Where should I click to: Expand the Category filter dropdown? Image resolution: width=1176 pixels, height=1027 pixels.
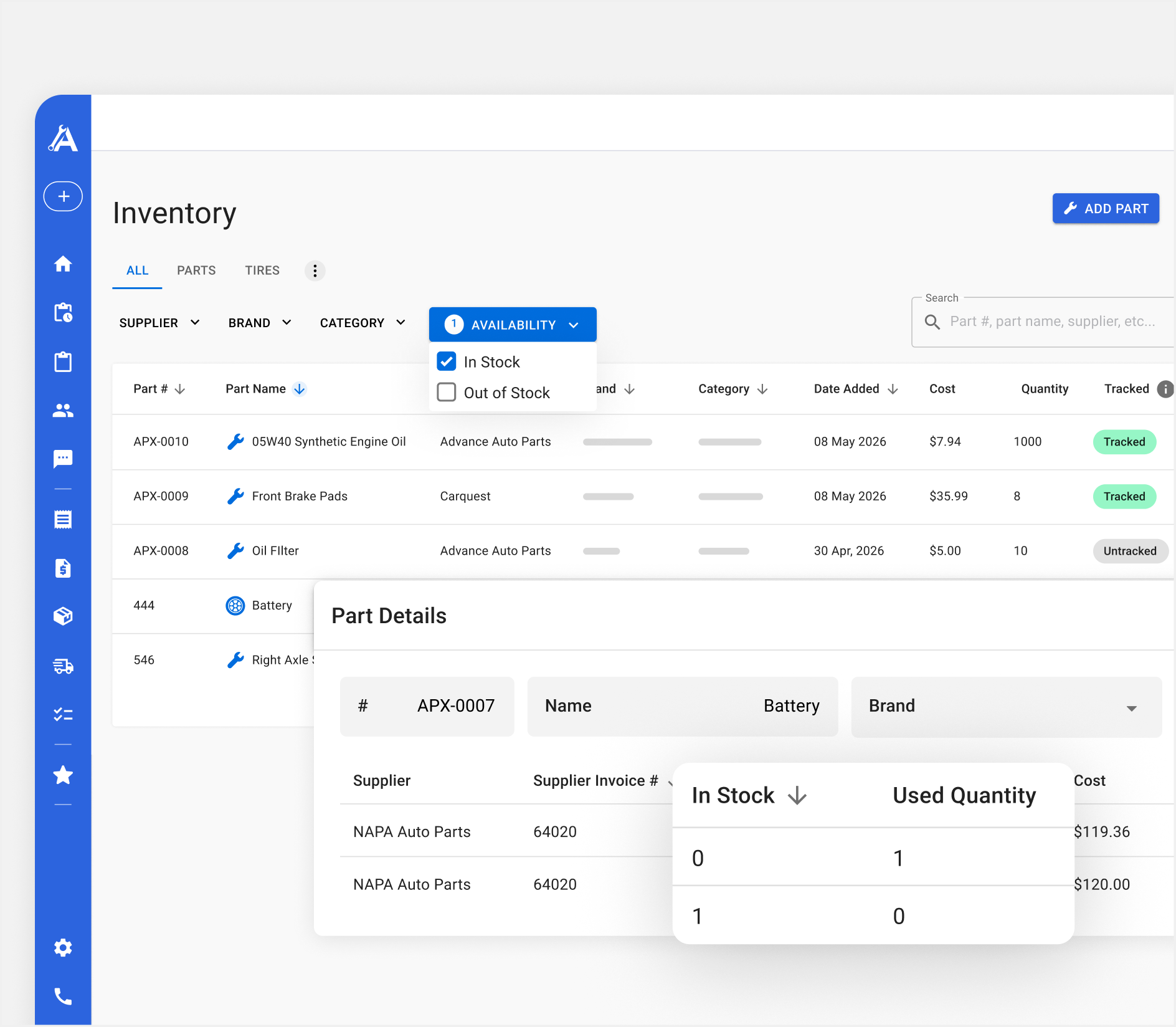click(x=363, y=323)
